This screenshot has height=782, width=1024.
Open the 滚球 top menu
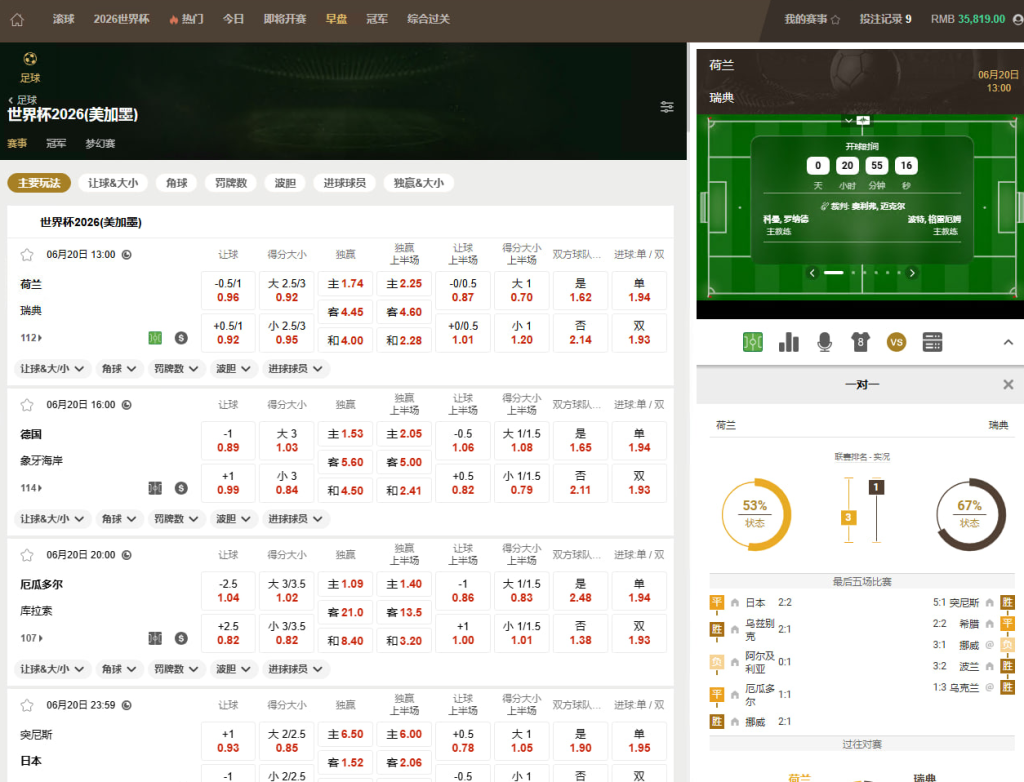(63, 20)
